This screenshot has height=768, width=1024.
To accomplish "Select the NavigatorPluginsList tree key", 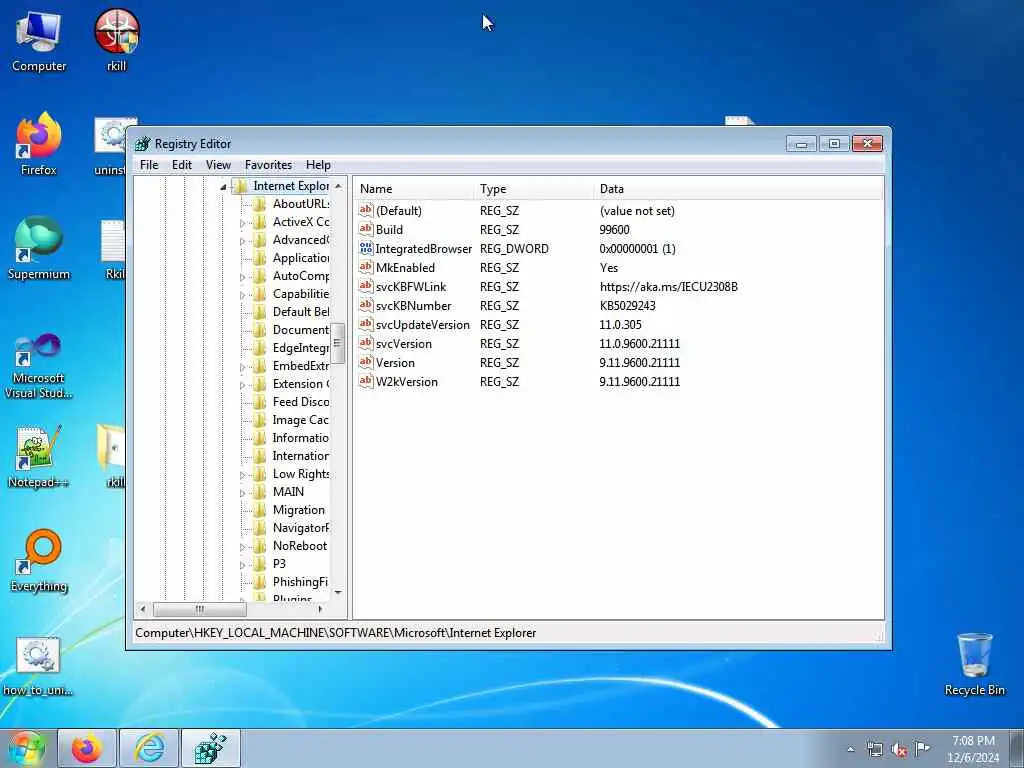I will point(300,528).
